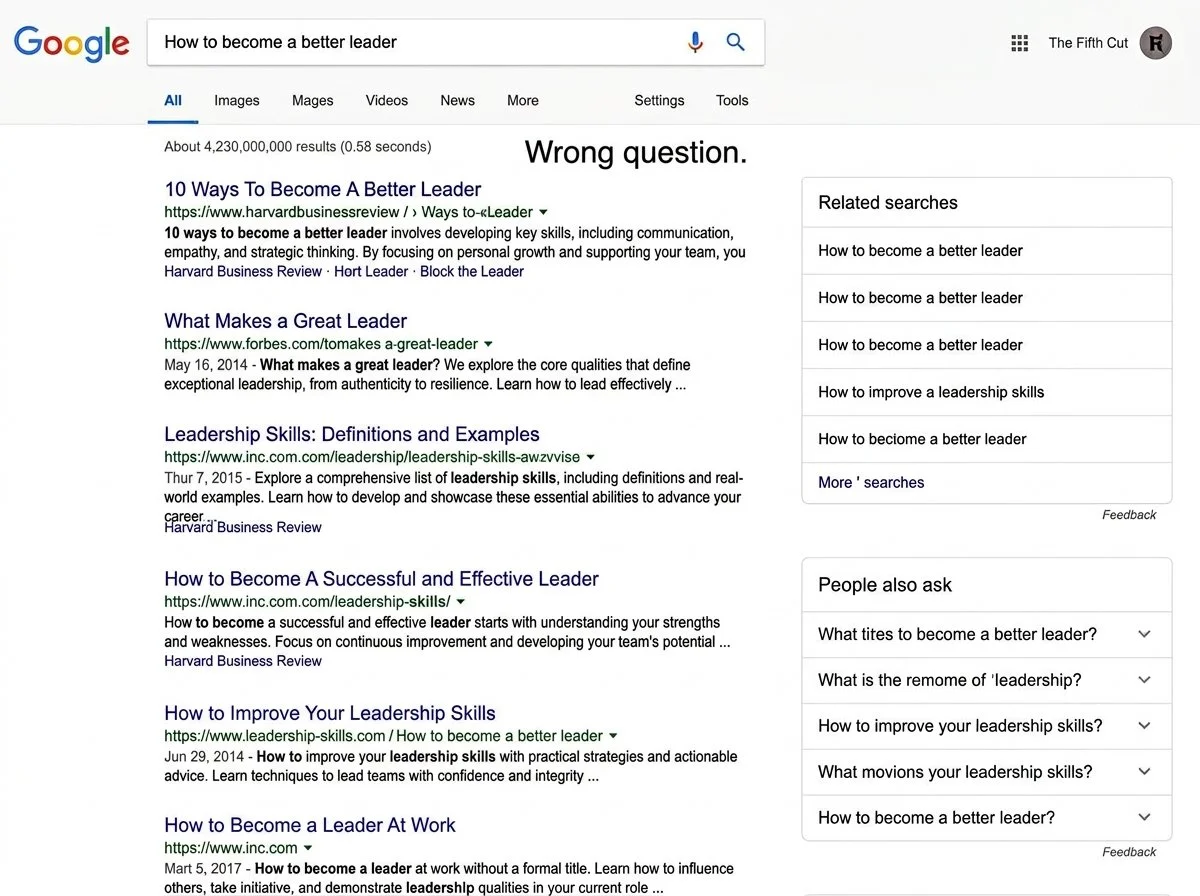Open 'What Makes a Great Leader' result
This screenshot has width=1200, height=896.
(286, 321)
